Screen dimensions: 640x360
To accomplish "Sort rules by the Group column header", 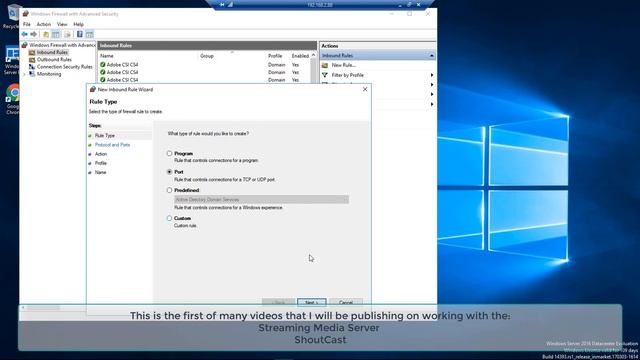I will tap(207, 56).
